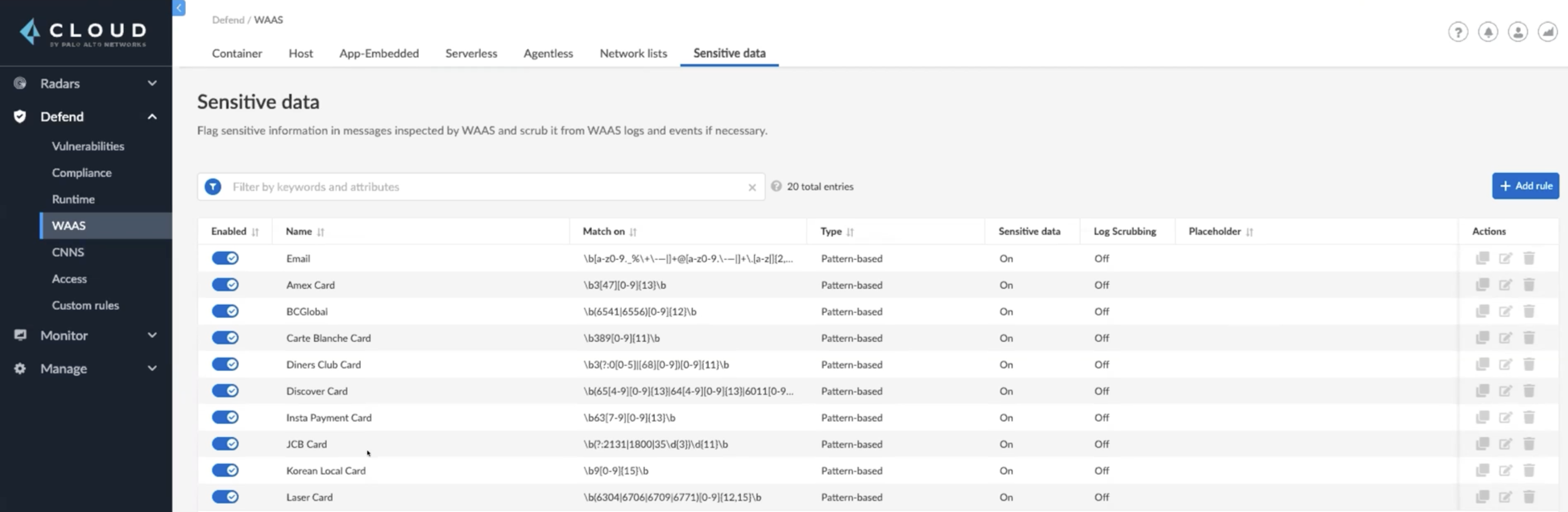The width and height of the screenshot is (1568, 512).
Task: Copy the Korean Local Card rule
Action: coord(1482,471)
